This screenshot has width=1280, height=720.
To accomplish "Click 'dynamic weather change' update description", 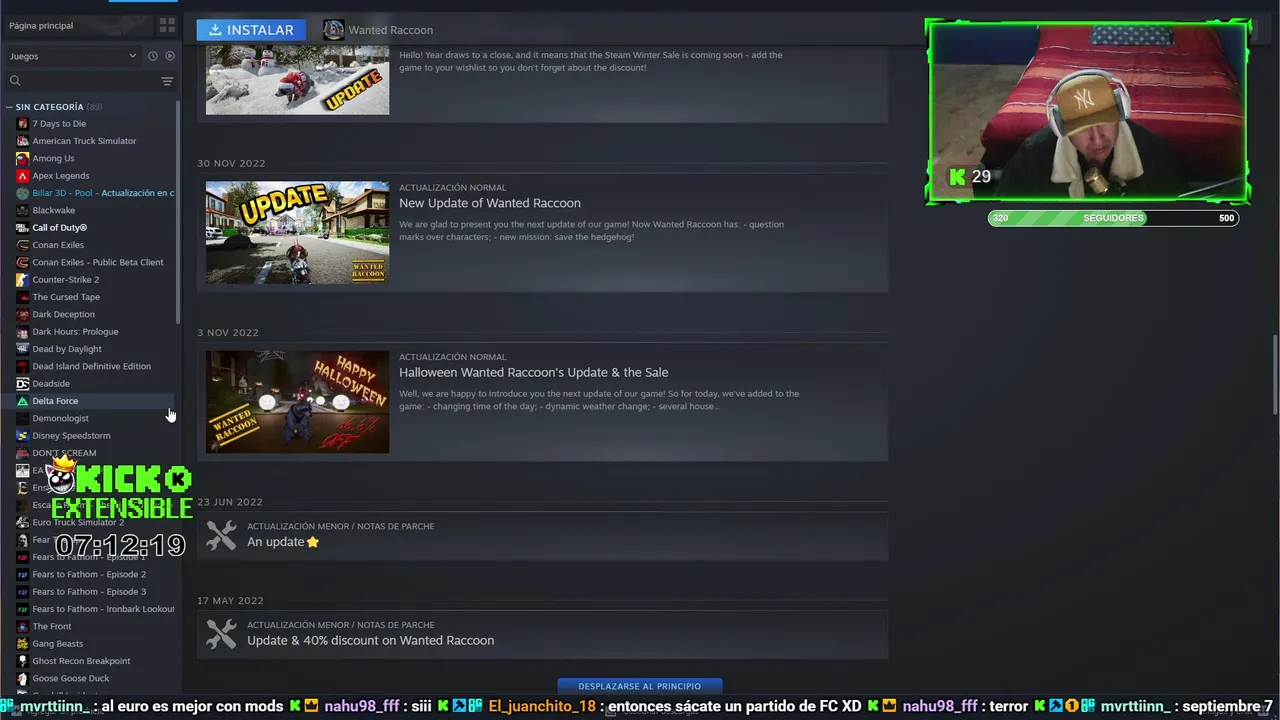I will (599, 400).
